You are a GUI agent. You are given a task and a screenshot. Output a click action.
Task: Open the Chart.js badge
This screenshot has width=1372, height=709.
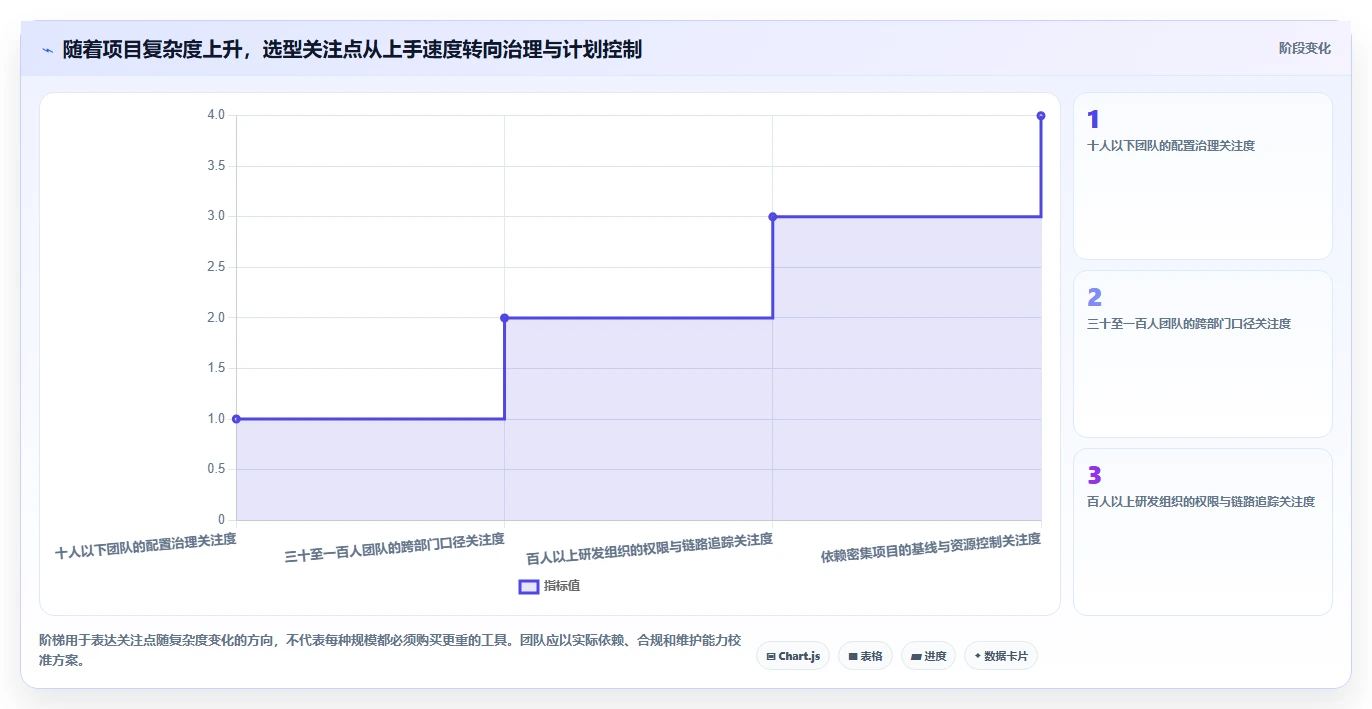tap(793, 656)
